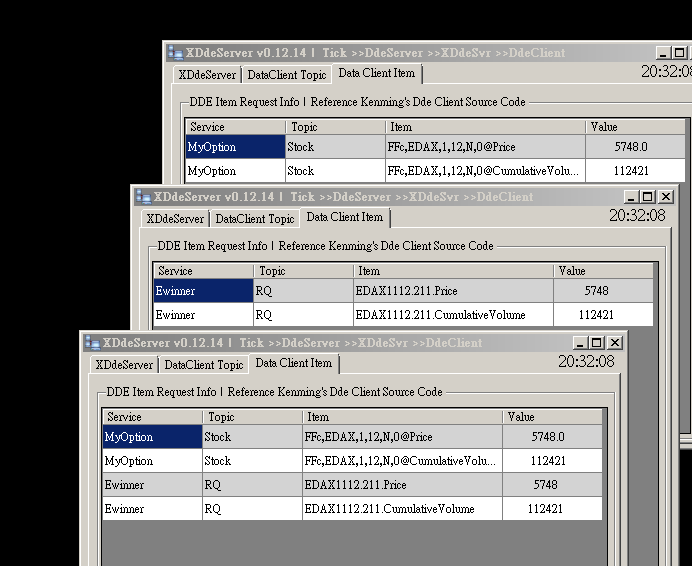
Task: Select FFc CumulativeVolu... item in back window
Action: click(485, 171)
